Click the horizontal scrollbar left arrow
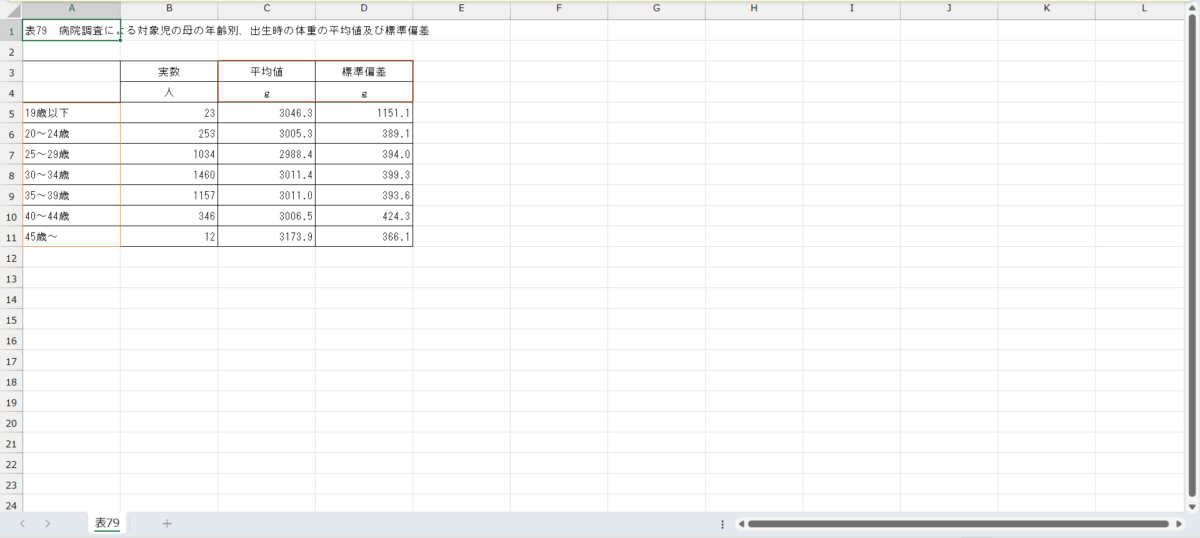This screenshot has width=1200, height=538. coord(739,523)
